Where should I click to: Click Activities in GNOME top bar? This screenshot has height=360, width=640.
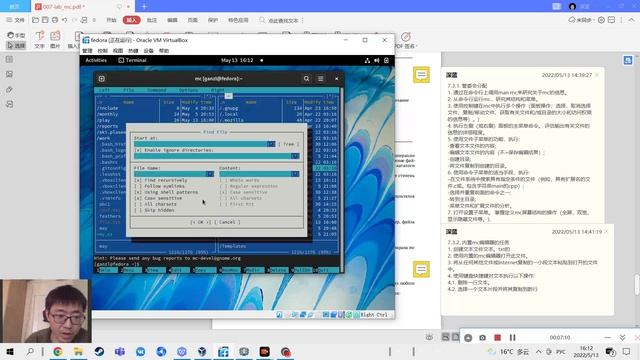click(96, 60)
